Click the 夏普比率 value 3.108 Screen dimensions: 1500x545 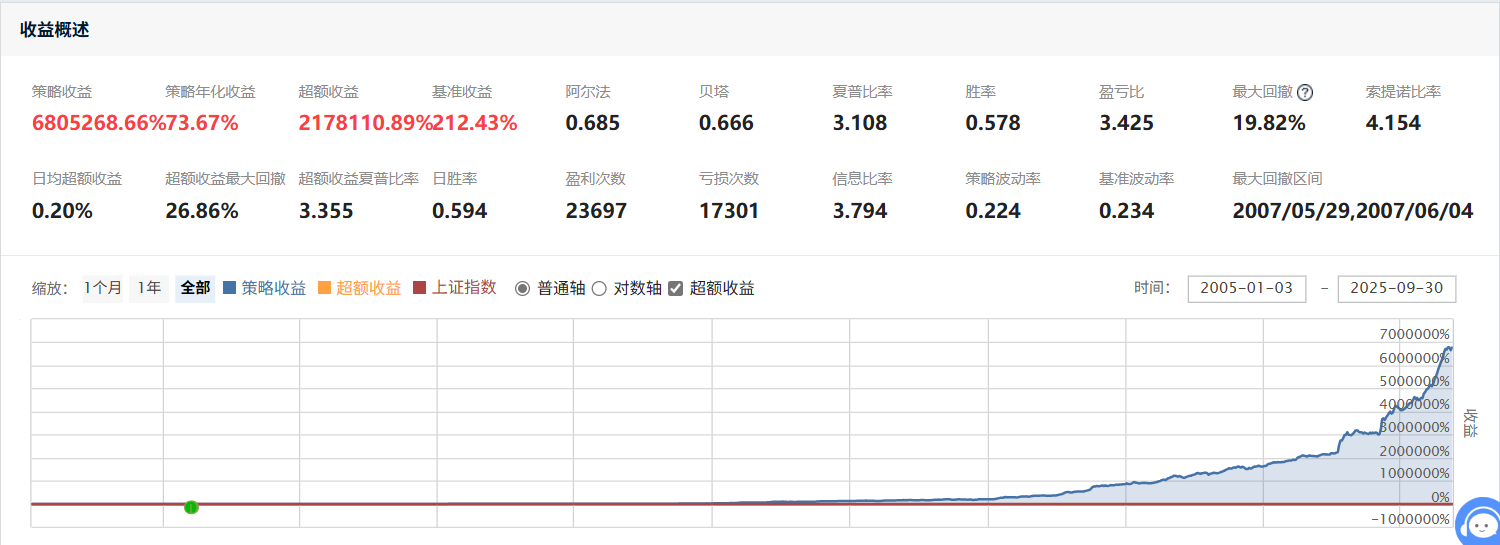[x=860, y=123]
